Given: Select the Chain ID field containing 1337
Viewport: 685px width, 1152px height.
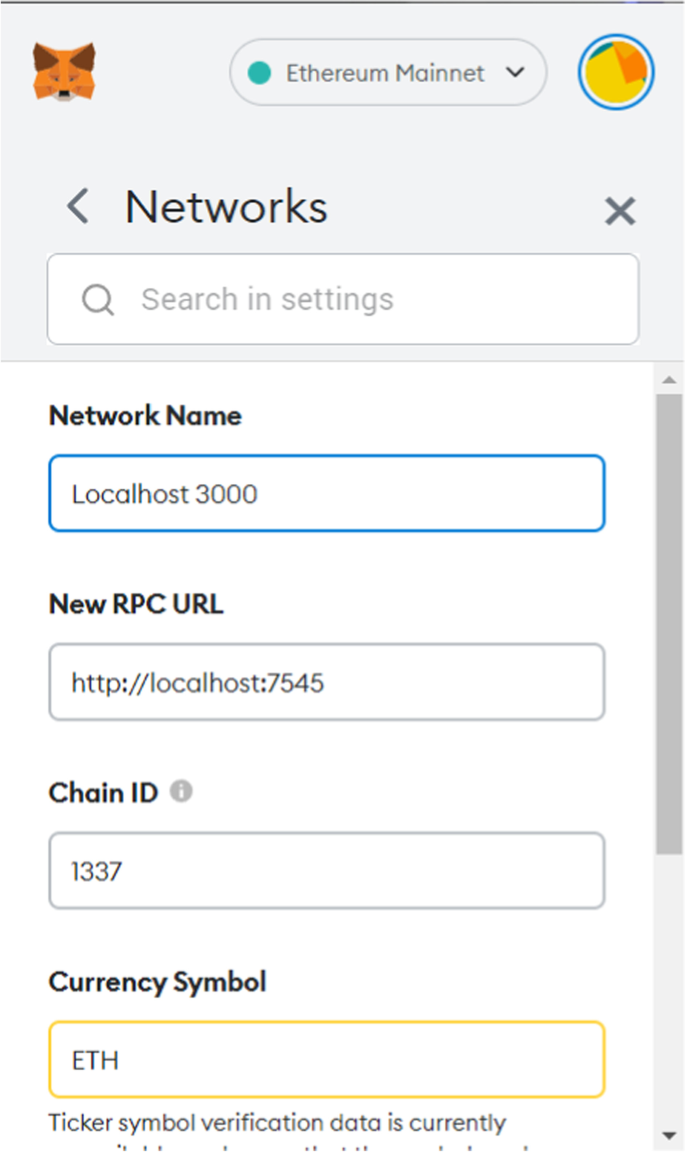Looking at the screenshot, I should [326, 871].
